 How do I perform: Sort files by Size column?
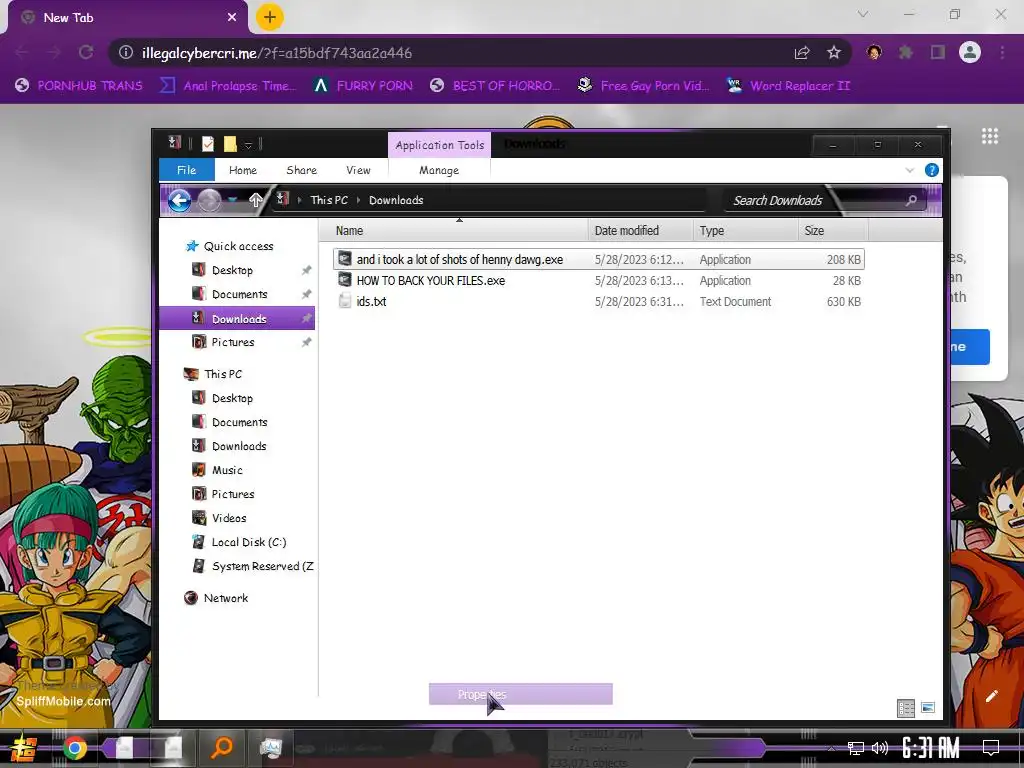point(833,231)
